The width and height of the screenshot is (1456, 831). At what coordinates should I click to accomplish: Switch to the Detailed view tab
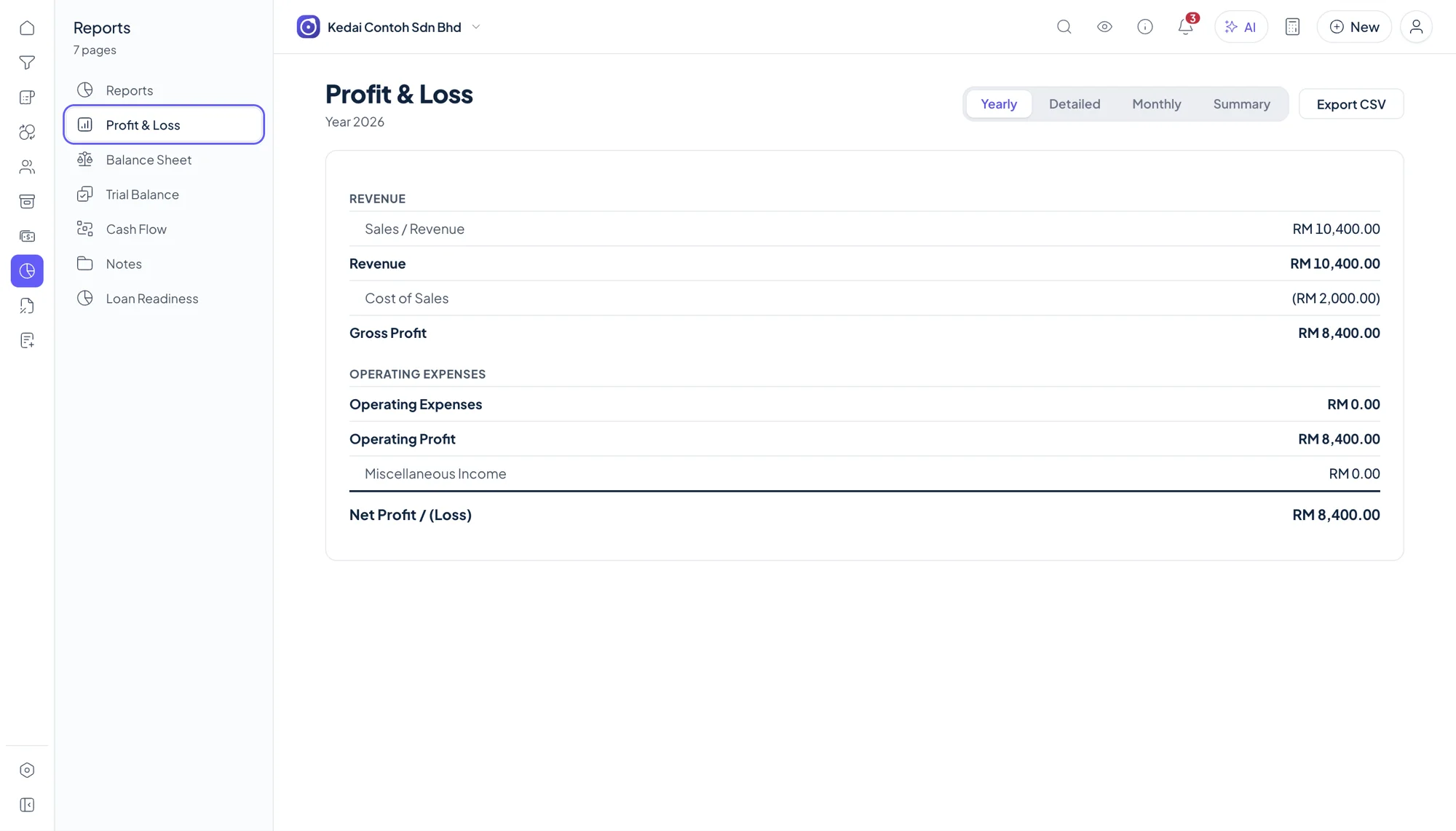tap(1074, 104)
